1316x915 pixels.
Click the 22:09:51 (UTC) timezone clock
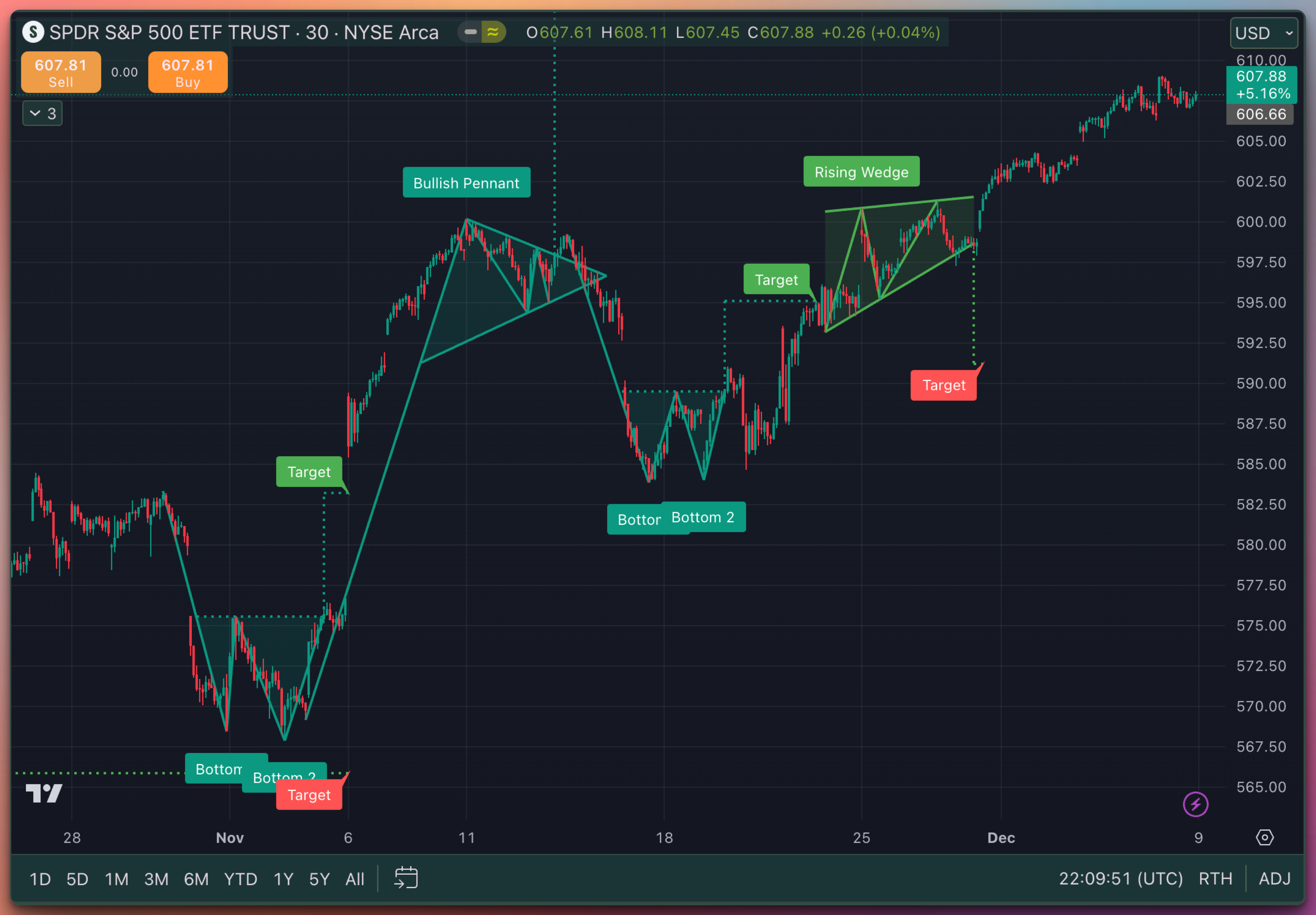tap(1121, 878)
